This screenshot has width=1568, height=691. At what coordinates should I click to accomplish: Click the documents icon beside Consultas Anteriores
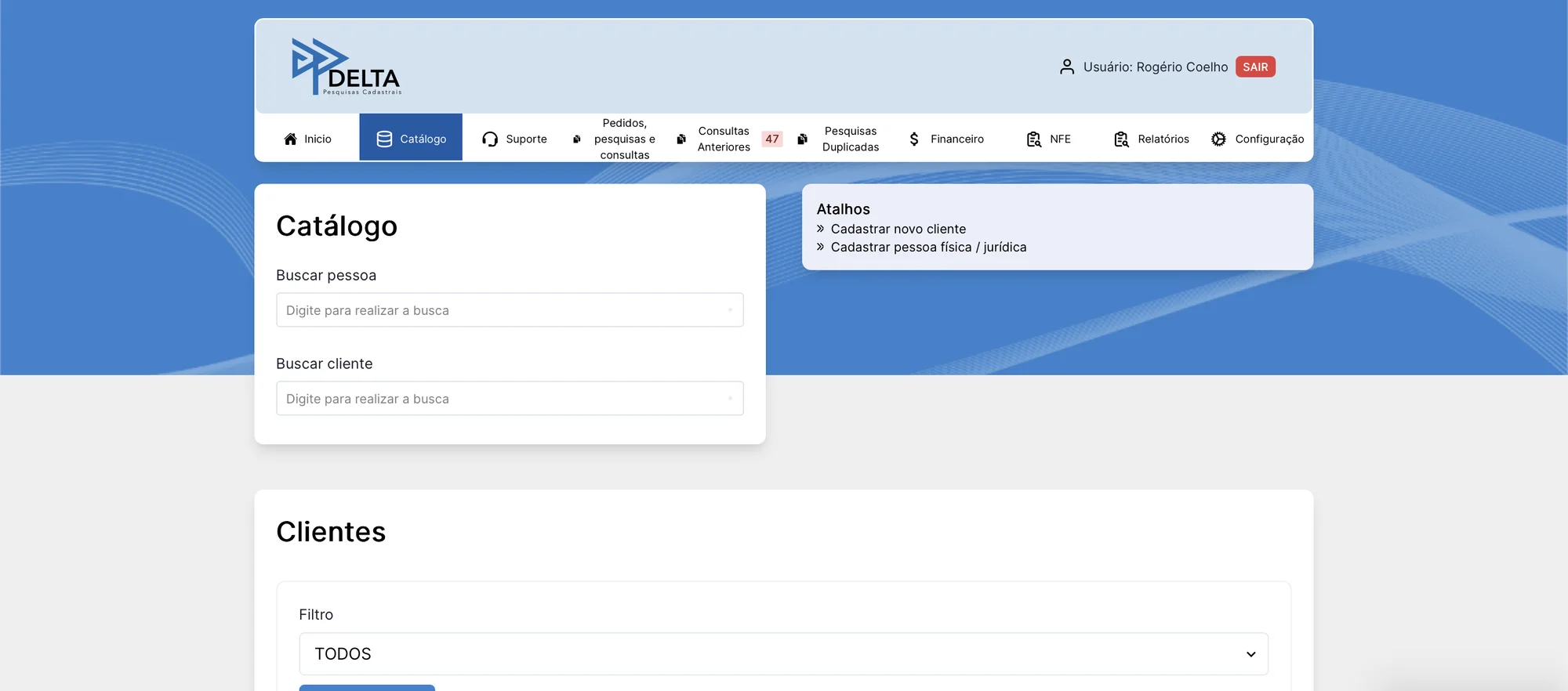pos(681,139)
